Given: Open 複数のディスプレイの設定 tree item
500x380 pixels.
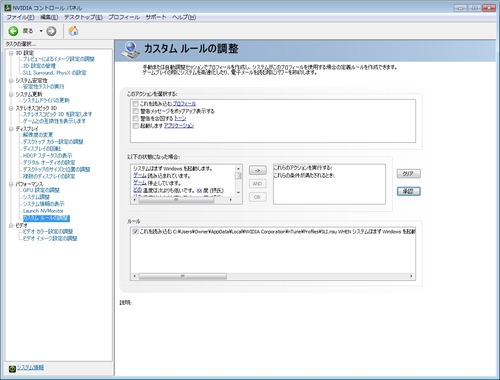Looking at the screenshot, I should pyautogui.click(x=49, y=176).
